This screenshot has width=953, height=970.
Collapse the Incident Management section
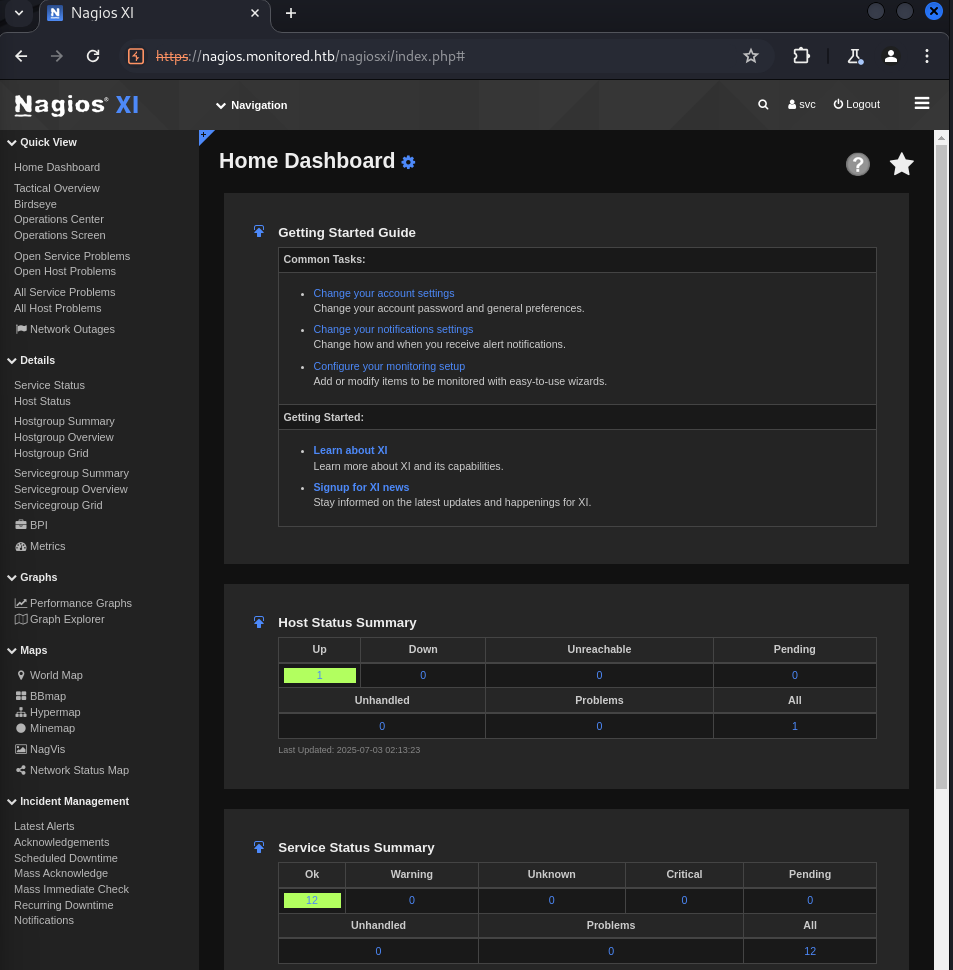68,801
